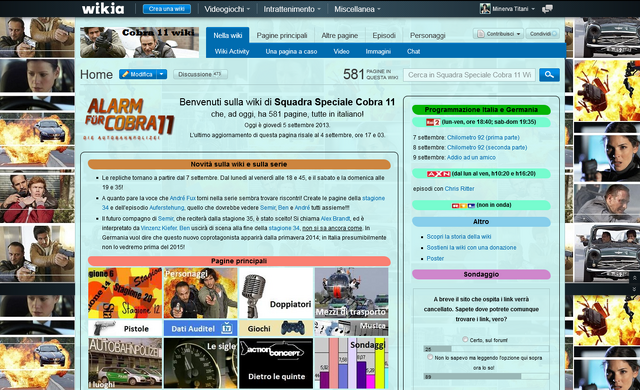Screen dimensions: 640x390
Task: Open the Discussione button
Action: [x=200, y=74]
